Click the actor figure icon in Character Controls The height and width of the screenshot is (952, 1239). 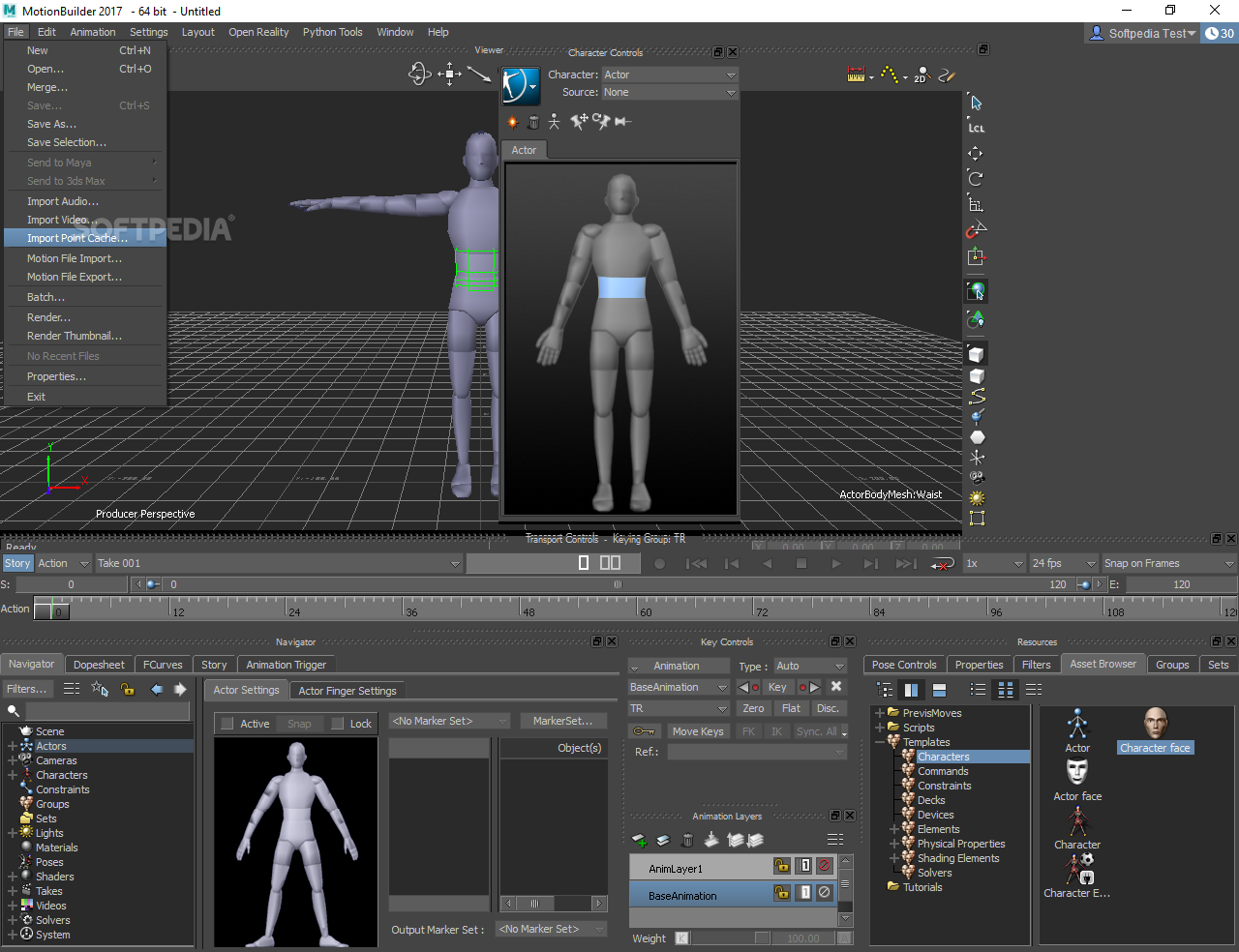click(x=521, y=85)
